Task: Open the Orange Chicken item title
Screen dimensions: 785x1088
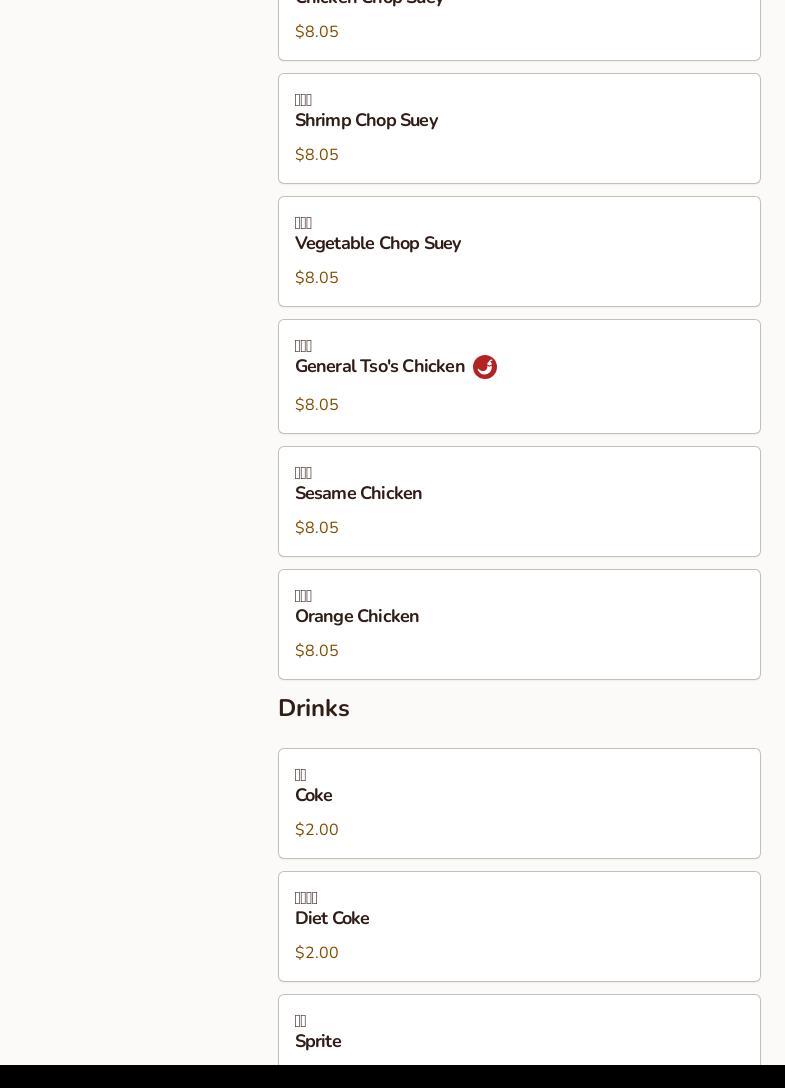Action: point(356,617)
